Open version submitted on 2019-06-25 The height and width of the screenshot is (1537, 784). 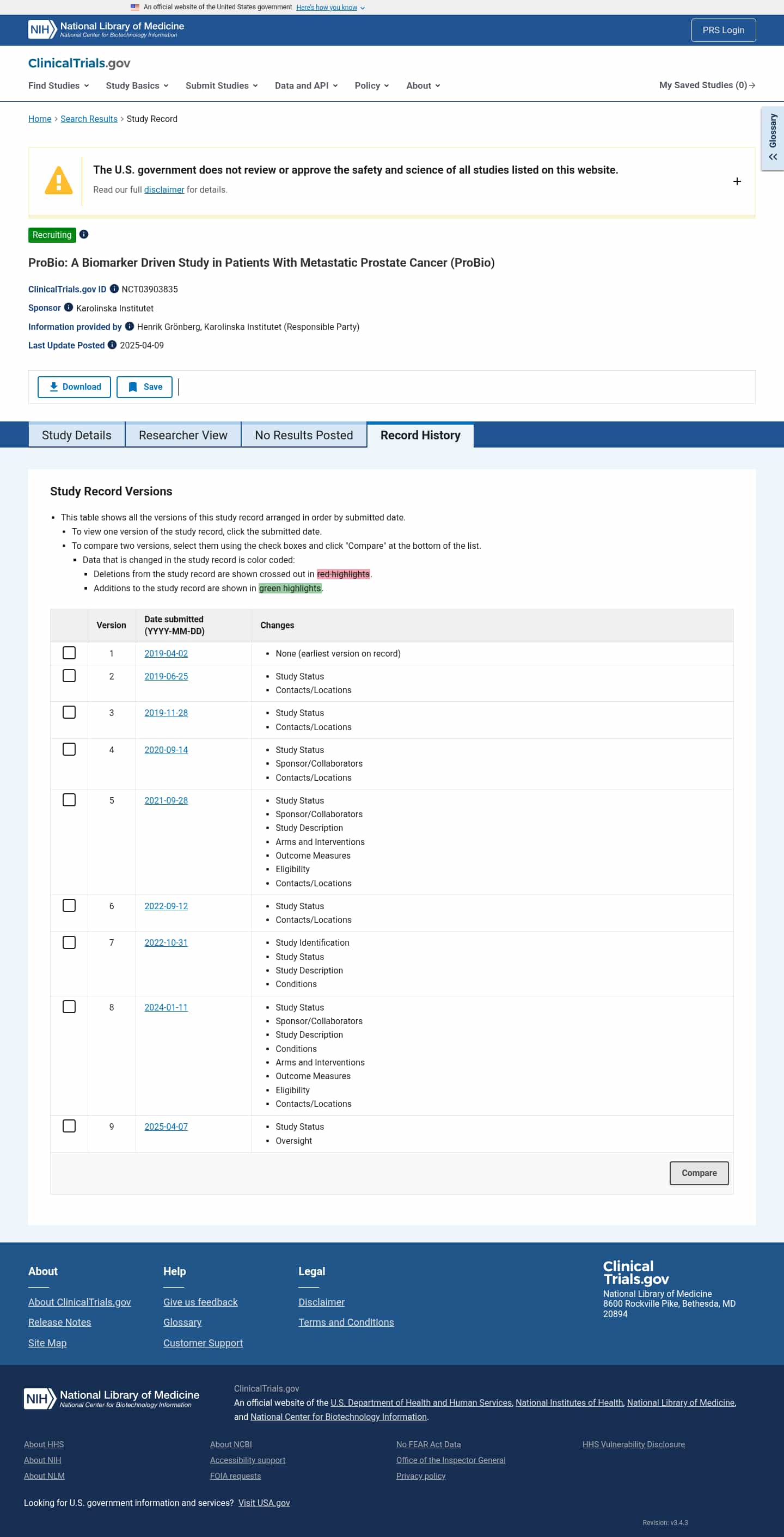tap(166, 676)
